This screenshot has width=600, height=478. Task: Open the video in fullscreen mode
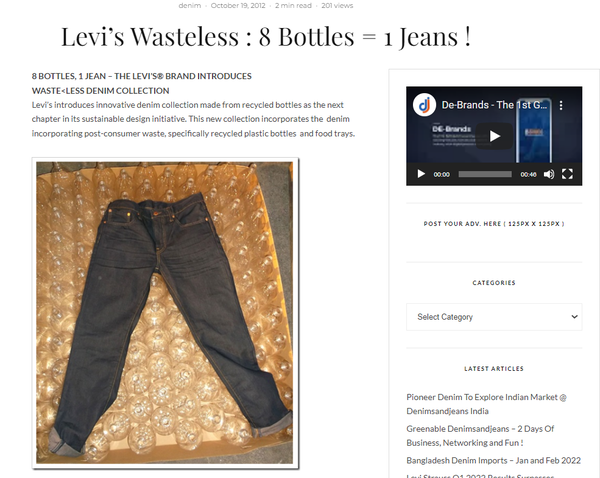[567, 174]
